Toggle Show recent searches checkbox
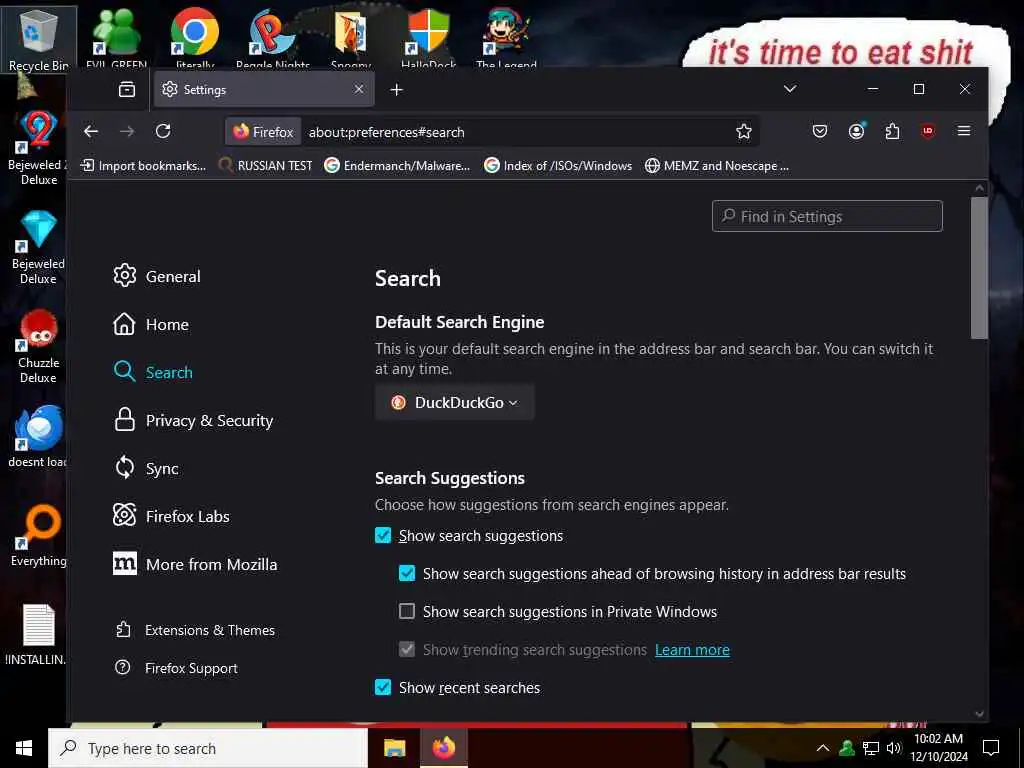The height and width of the screenshot is (768, 1024). coord(383,687)
